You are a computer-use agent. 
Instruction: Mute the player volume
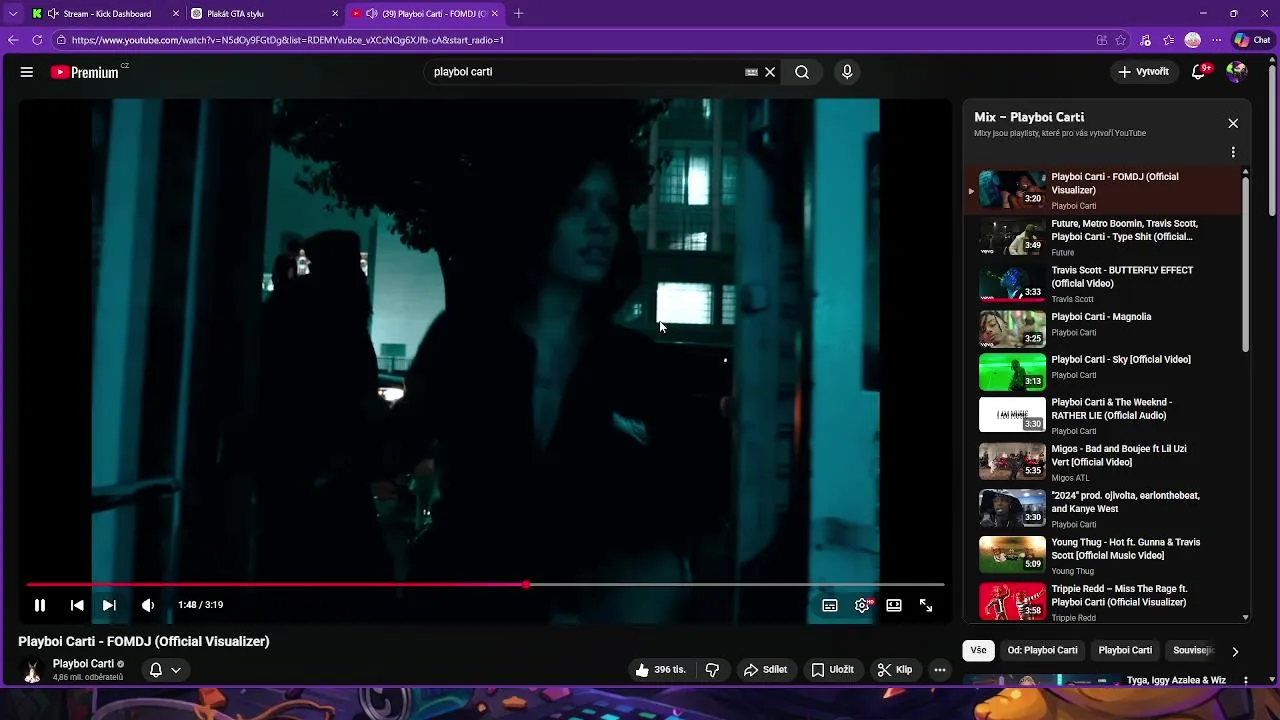click(148, 605)
